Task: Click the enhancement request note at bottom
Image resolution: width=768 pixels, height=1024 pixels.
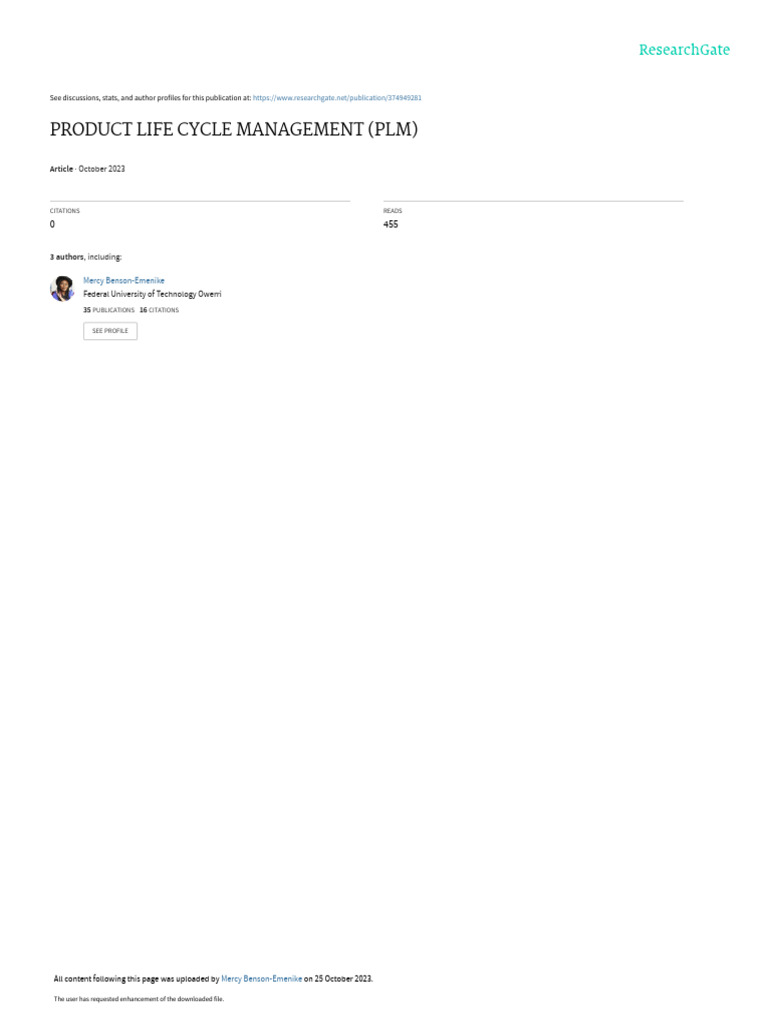Action: coord(138,999)
